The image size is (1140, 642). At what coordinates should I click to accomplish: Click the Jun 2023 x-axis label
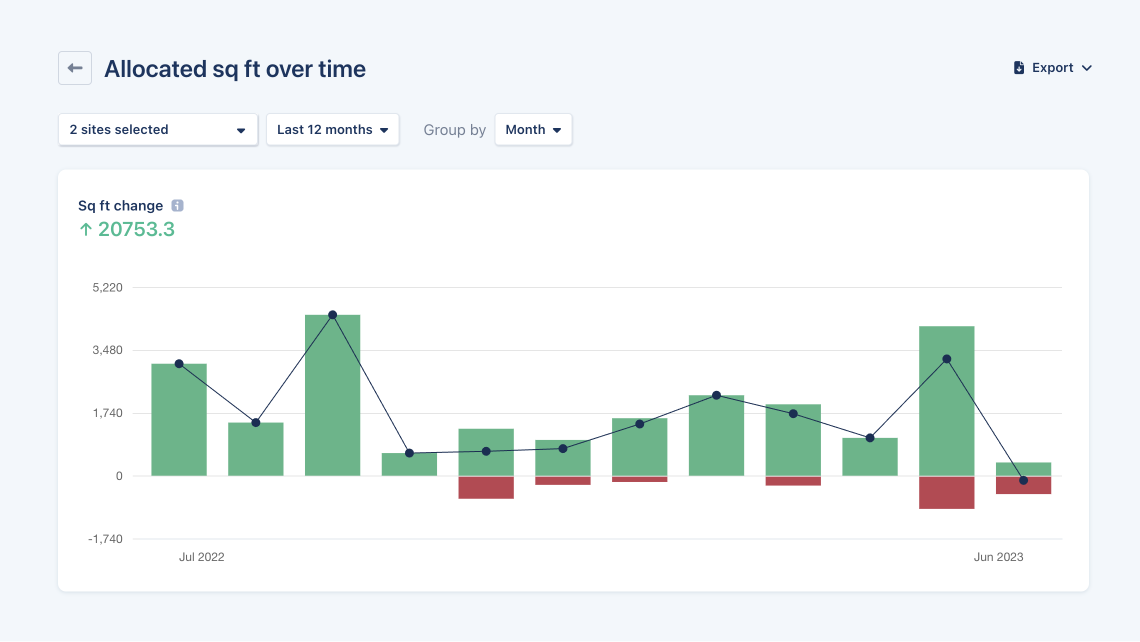pos(998,557)
